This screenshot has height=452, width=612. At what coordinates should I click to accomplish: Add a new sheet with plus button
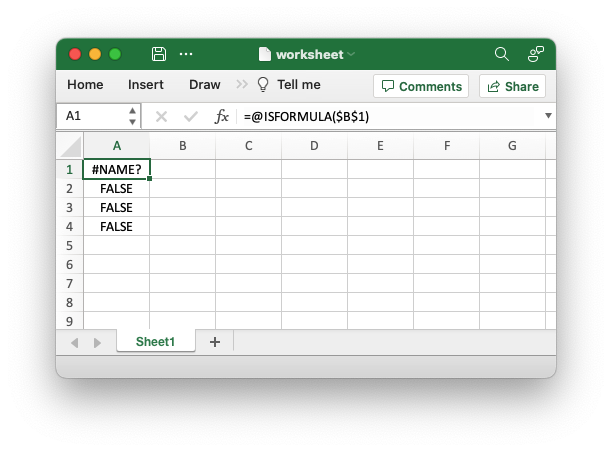tap(214, 342)
